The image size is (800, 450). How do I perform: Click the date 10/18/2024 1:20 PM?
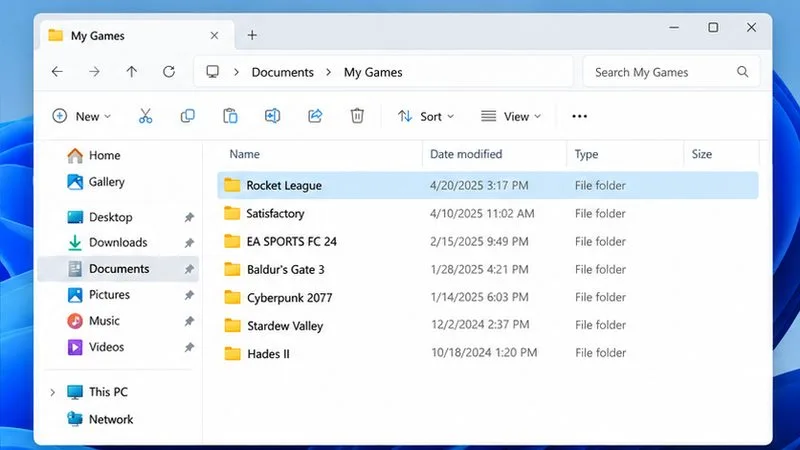coord(484,353)
